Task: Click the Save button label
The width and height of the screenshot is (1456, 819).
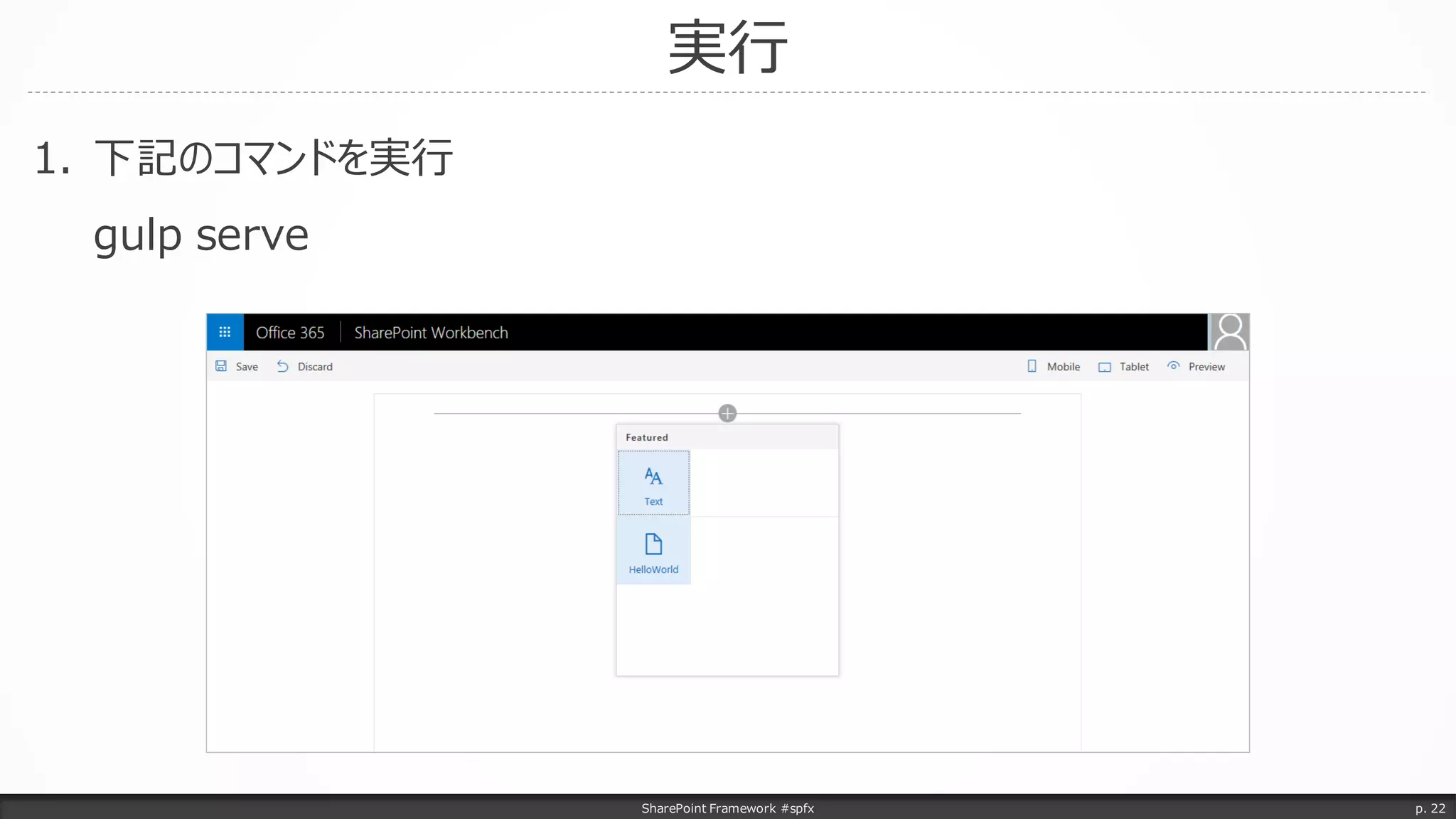Action: pos(247,367)
